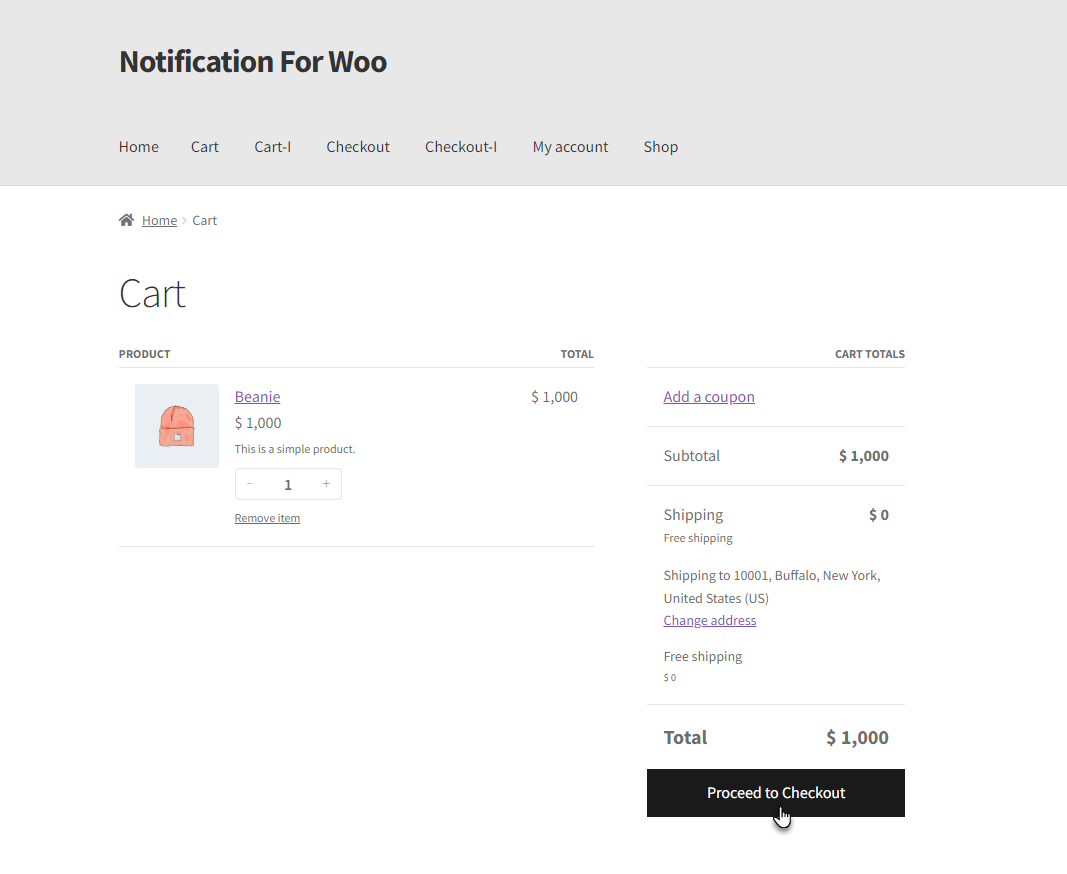Open My account page
1067x874 pixels.
click(x=570, y=147)
